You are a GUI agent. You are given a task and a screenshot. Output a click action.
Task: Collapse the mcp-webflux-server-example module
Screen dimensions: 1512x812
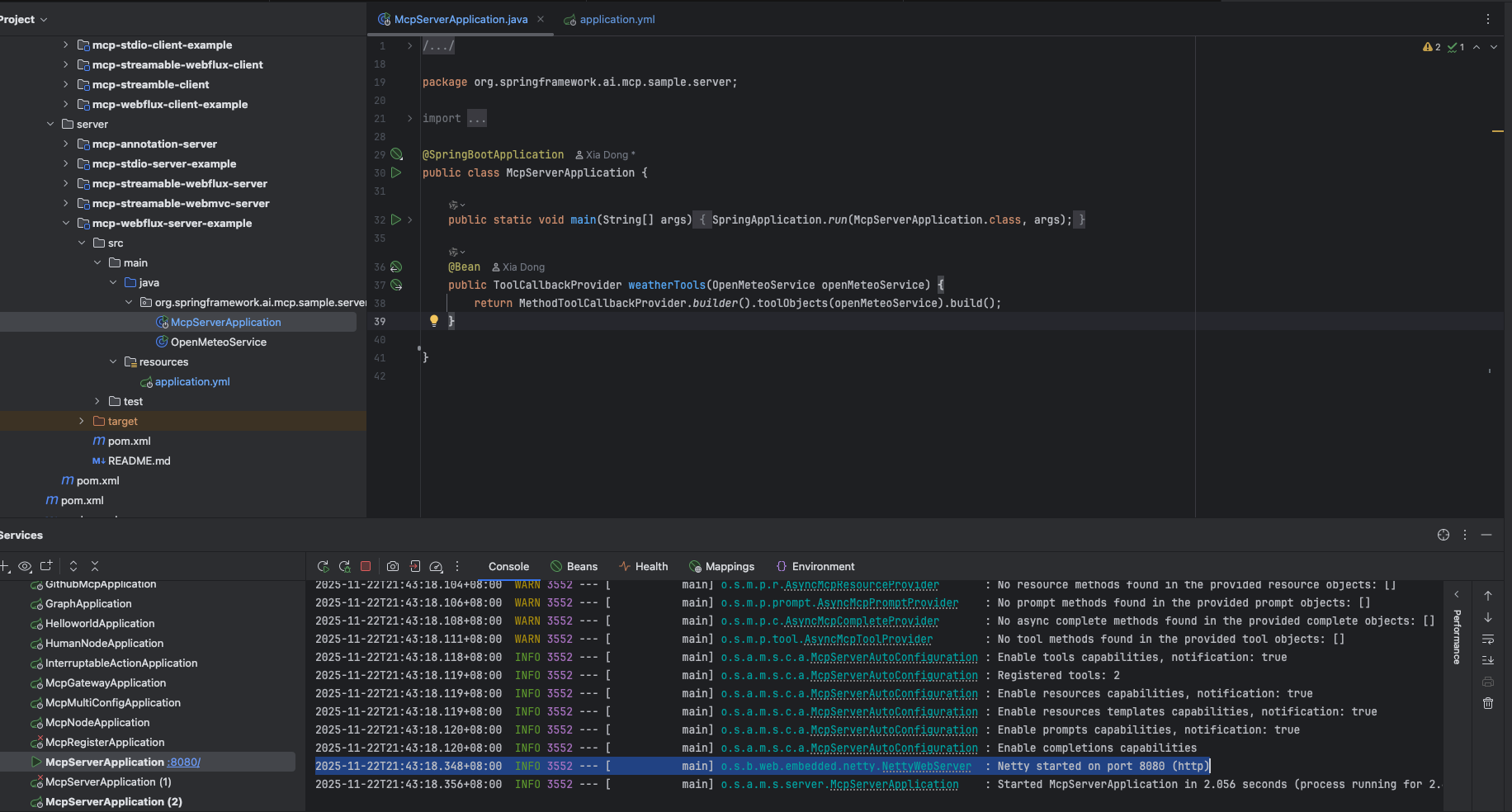pyautogui.click(x=66, y=223)
